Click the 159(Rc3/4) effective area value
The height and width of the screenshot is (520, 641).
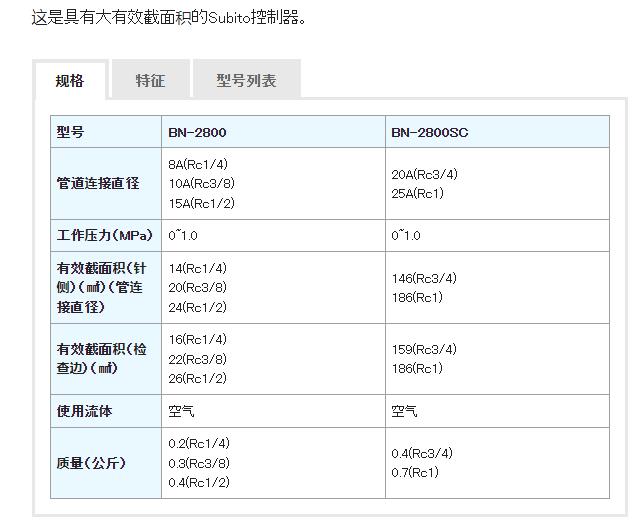(424, 349)
